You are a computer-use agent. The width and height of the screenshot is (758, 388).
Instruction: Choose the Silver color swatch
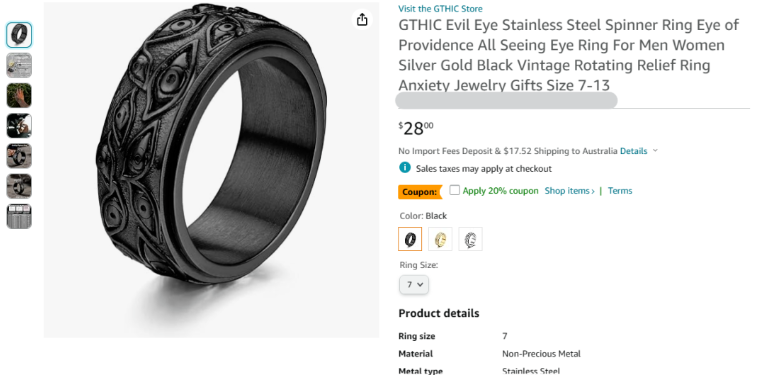(x=470, y=239)
